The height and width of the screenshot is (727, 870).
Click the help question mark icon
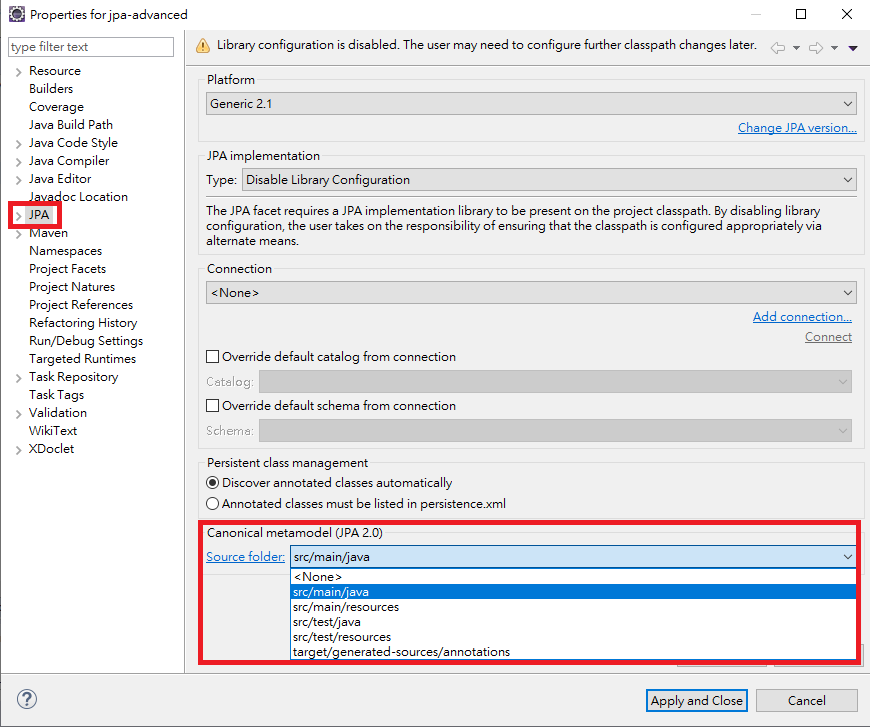pos(27,699)
